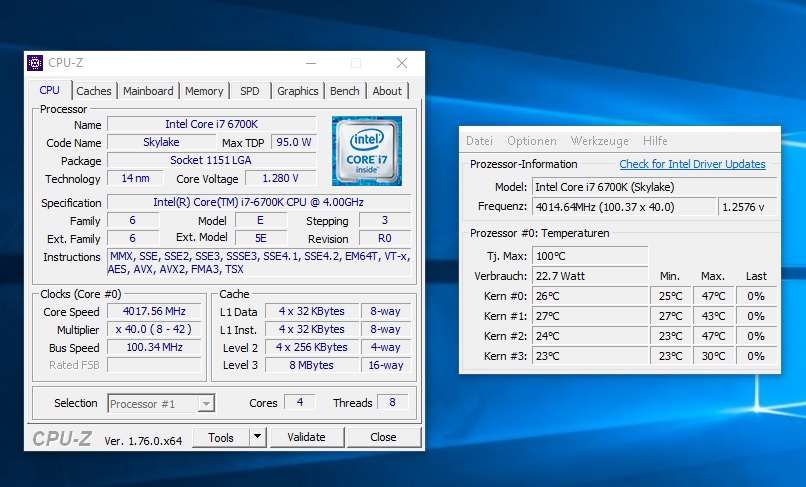Open the Werkzeuge menu
The height and width of the screenshot is (487, 806).
click(599, 141)
